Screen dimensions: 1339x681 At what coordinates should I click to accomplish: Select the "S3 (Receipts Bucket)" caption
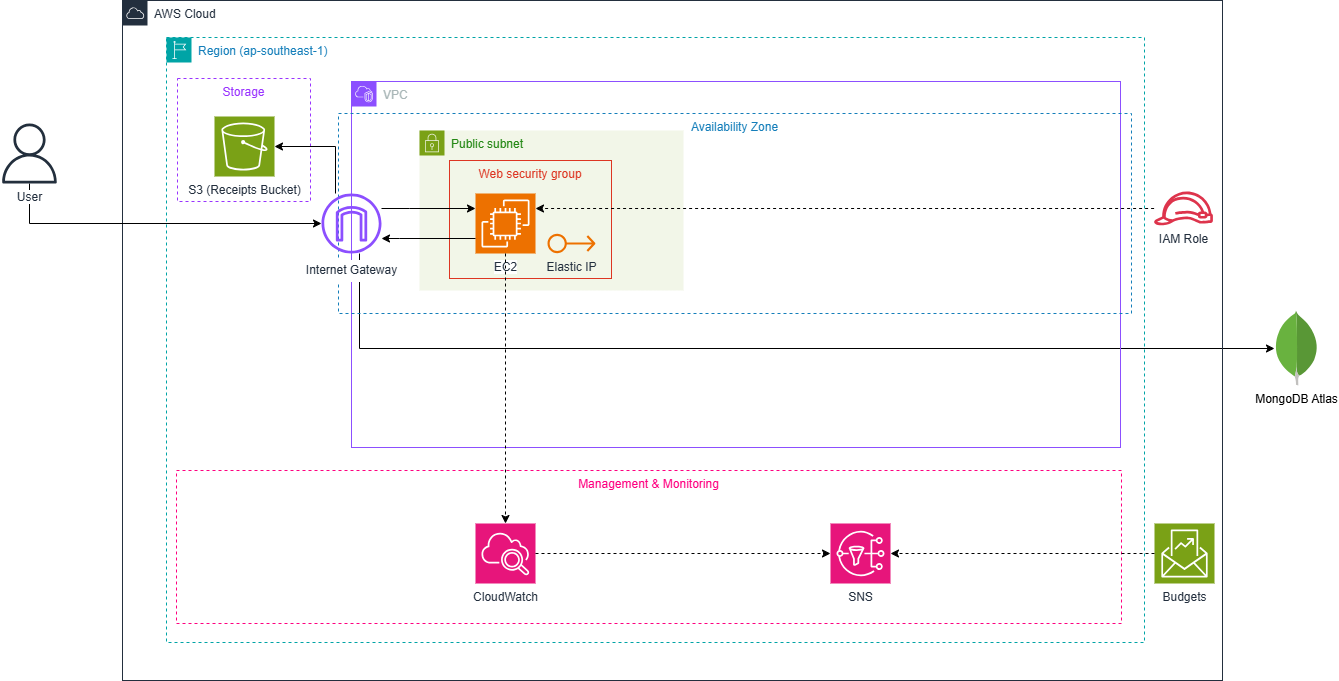(x=244, y=190)
